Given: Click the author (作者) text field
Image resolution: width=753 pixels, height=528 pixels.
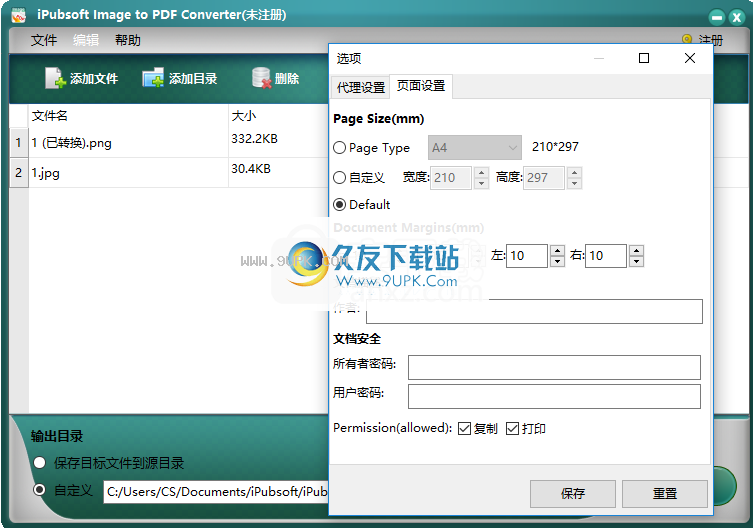Looking at the screenshot, I should pyautogui.click(x=534, y=311).
